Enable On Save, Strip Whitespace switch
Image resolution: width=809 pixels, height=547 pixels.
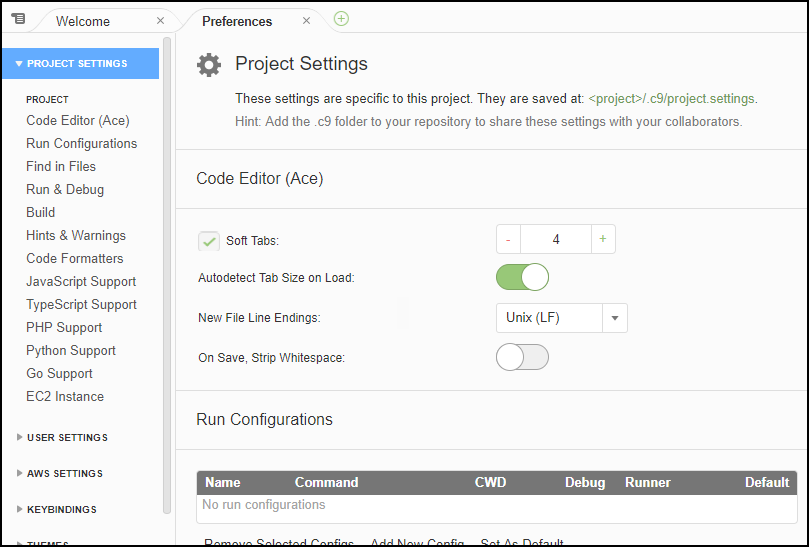(x=522, y=357)
